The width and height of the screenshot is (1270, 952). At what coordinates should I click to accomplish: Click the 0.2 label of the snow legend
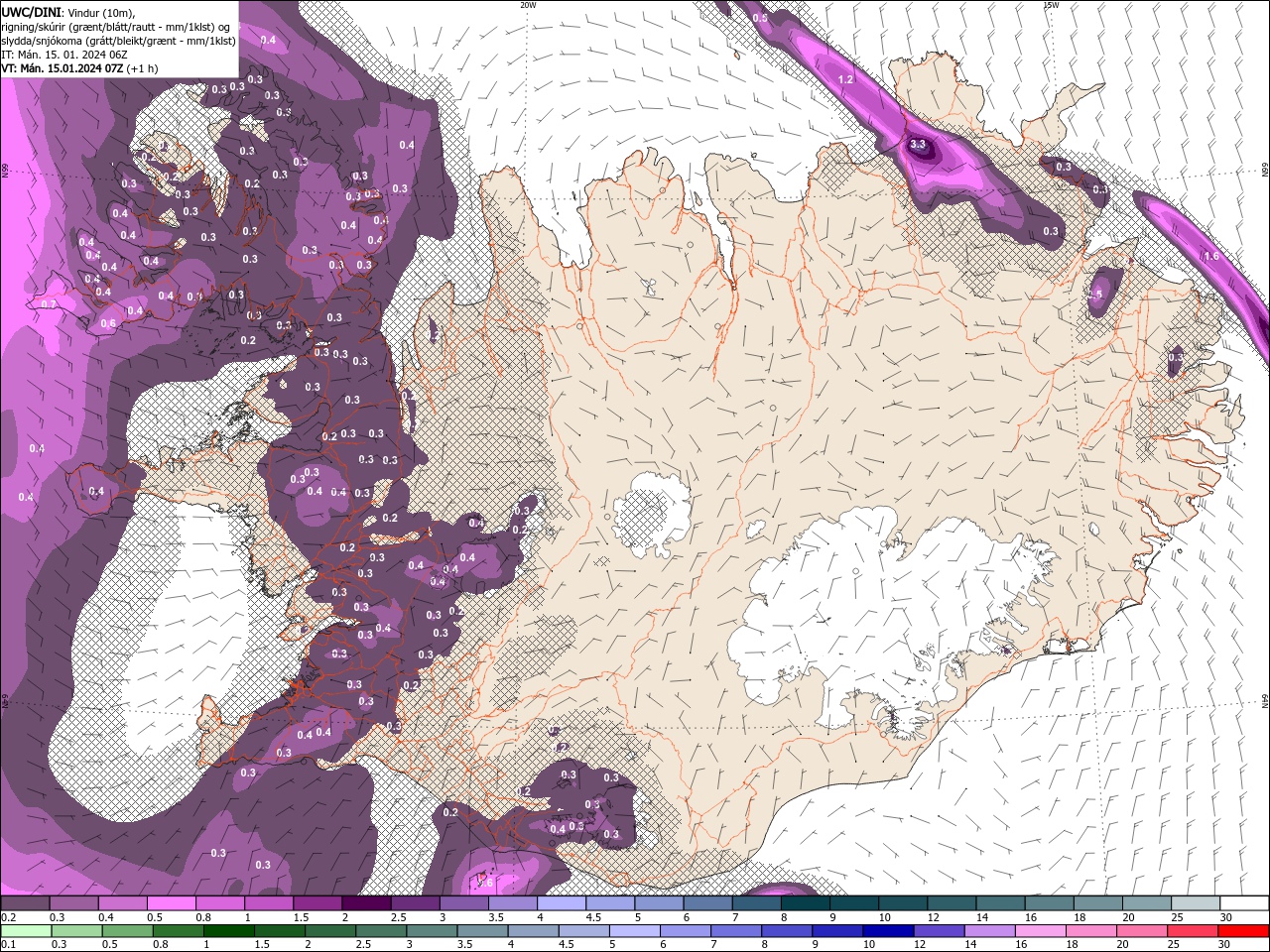(x=7, y=917)
